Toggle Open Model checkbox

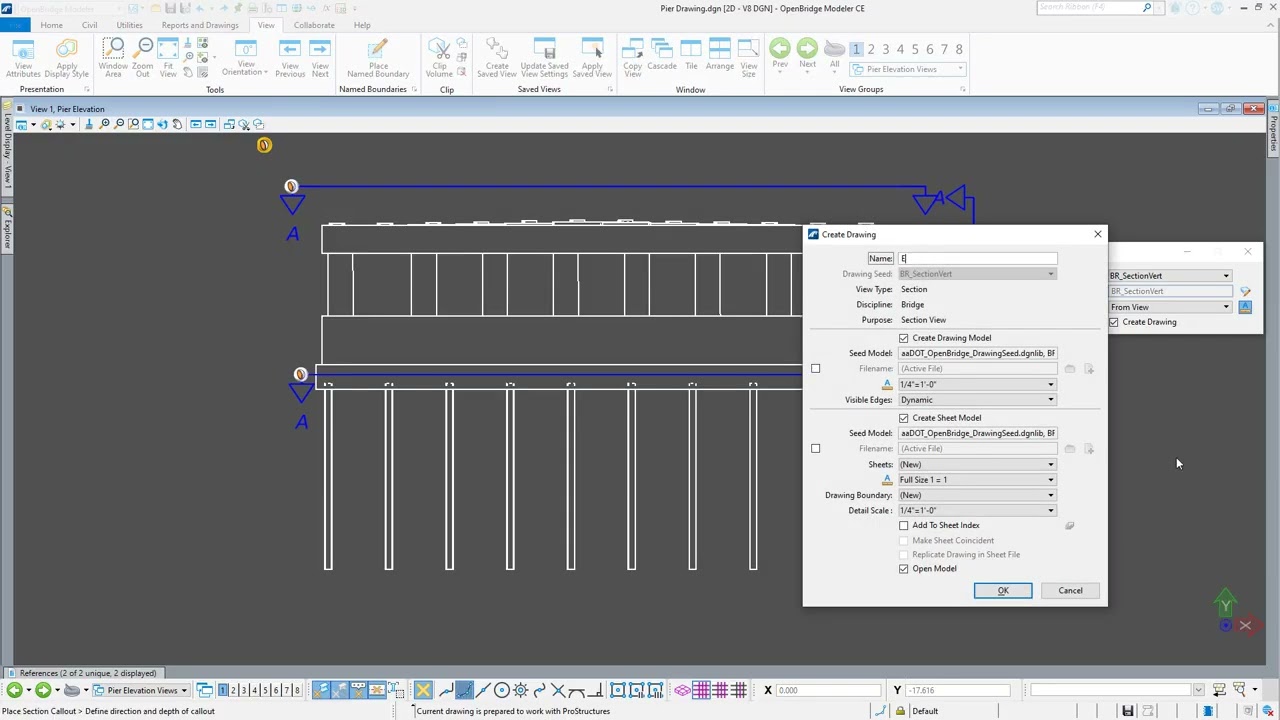[x=904, y=569]
